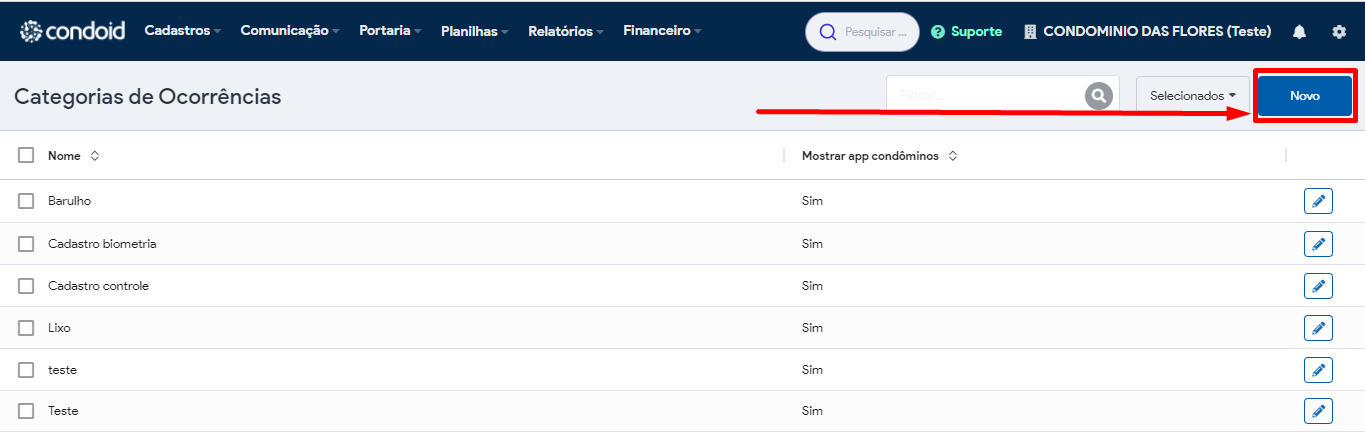Edit the Barulho category with pencil icon
Viewport: 1365px width, 435px height.
point(1318,201)
